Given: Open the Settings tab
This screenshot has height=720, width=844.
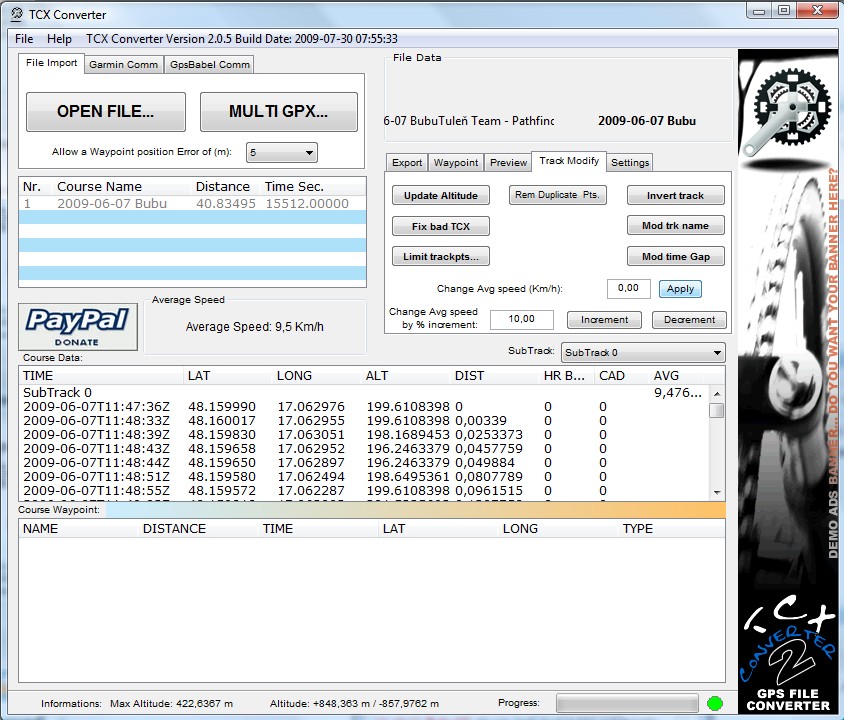Looking at the screenshot, I should pos(630,163).
